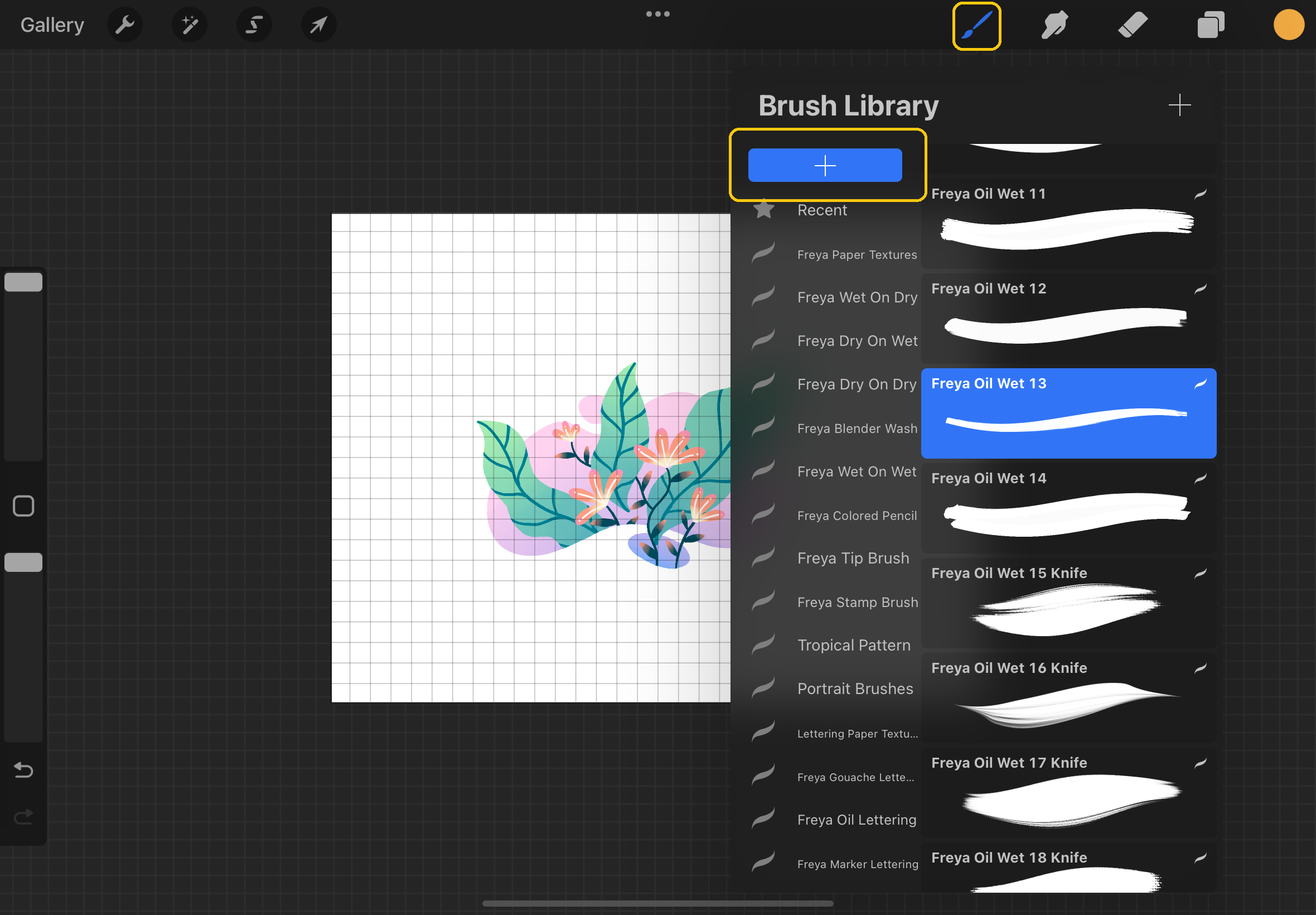Image resolution: width=1316 pixels, height=915 pixels.
Task: Open the Layers panel icon
Action: (1209, 25)
